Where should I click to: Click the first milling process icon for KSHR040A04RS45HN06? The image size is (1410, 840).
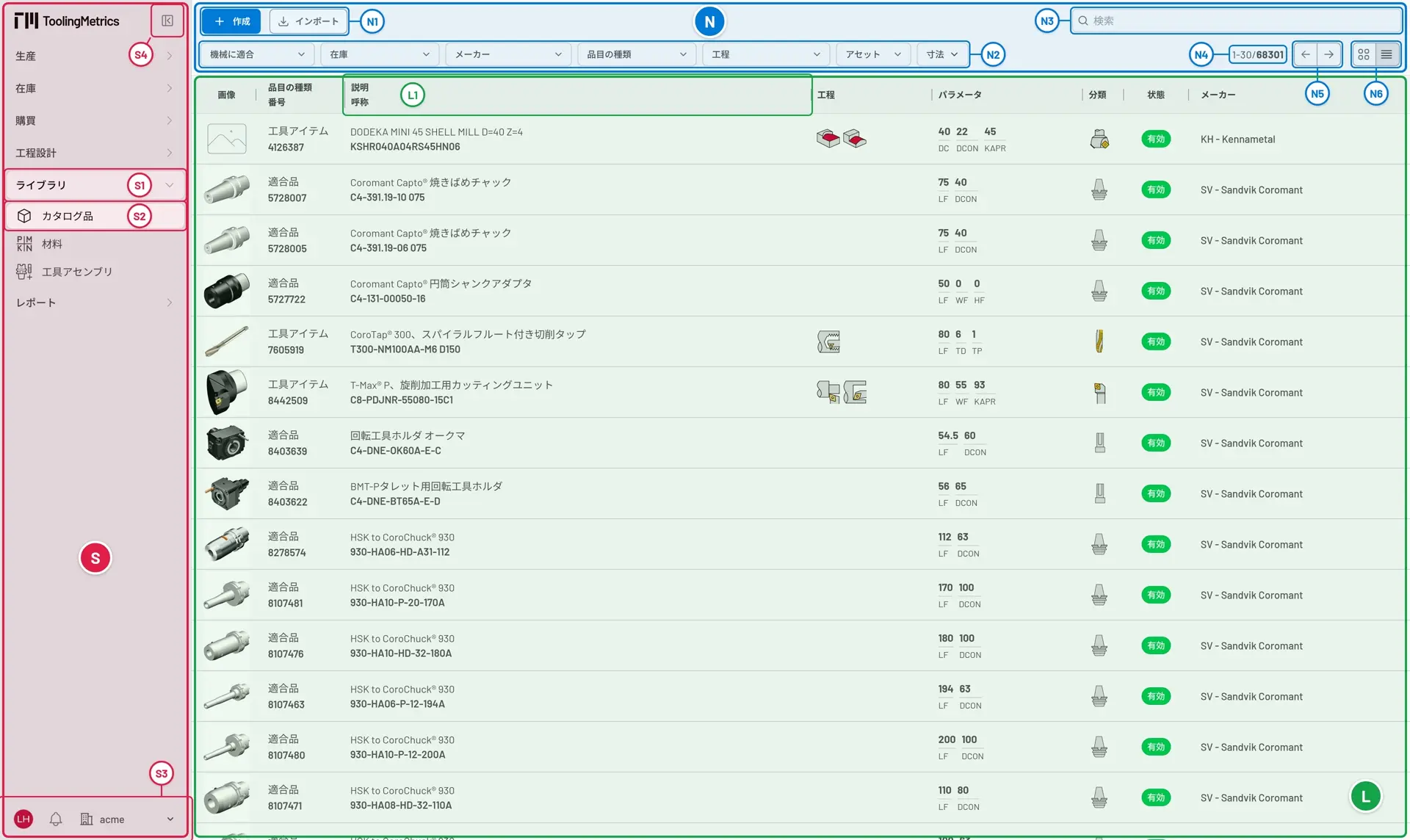pos(828,139)
